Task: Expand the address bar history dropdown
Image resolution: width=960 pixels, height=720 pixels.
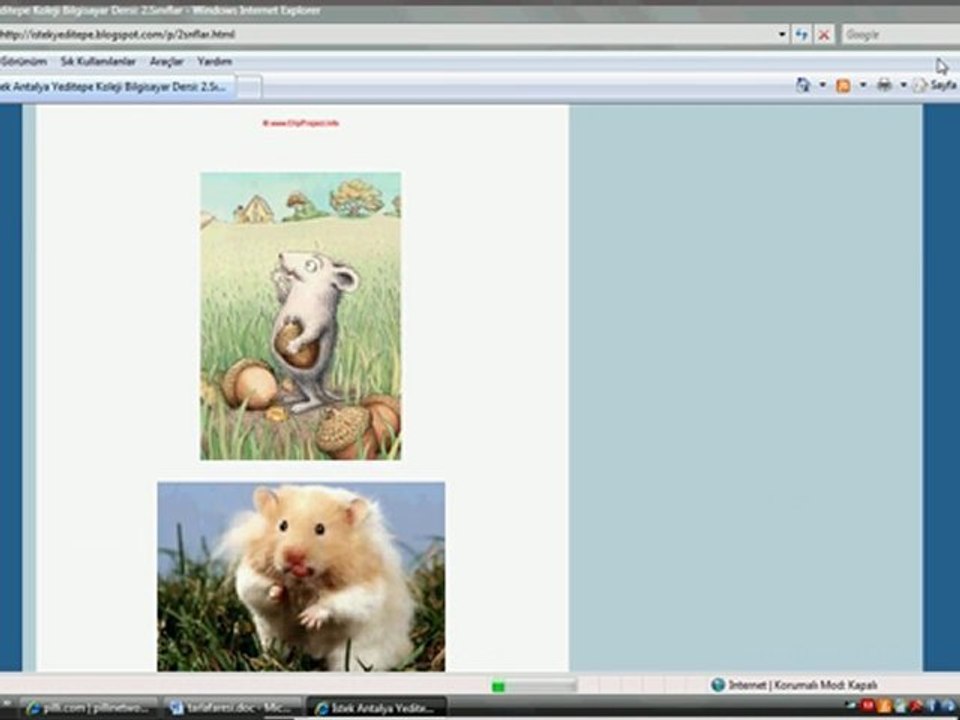Action: pyautogui.click(x=782, y=35)
